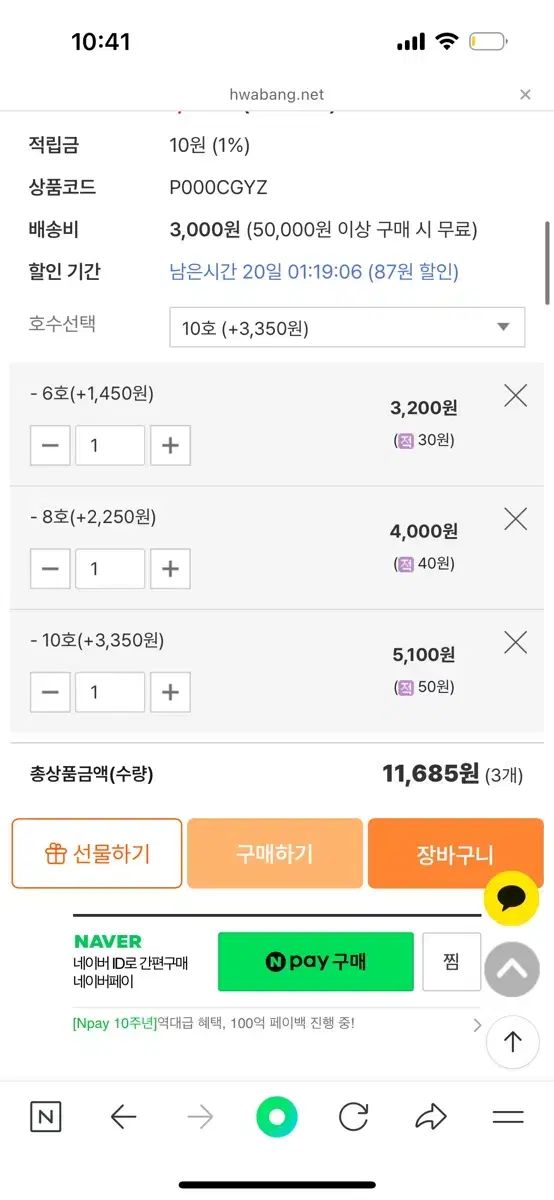The image size is (554, 1200).
Task: Open KakaoTalk chat bubble icon
Action: [x=511, y=897]
